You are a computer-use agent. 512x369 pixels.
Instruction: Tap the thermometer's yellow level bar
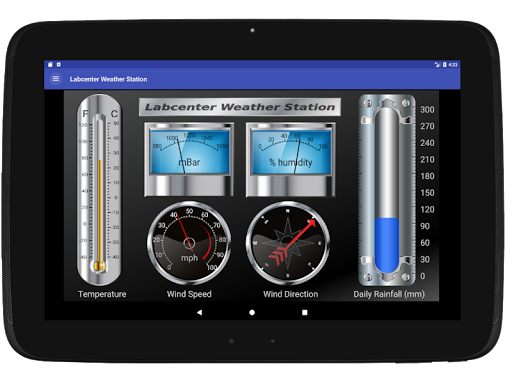(99, 210)
